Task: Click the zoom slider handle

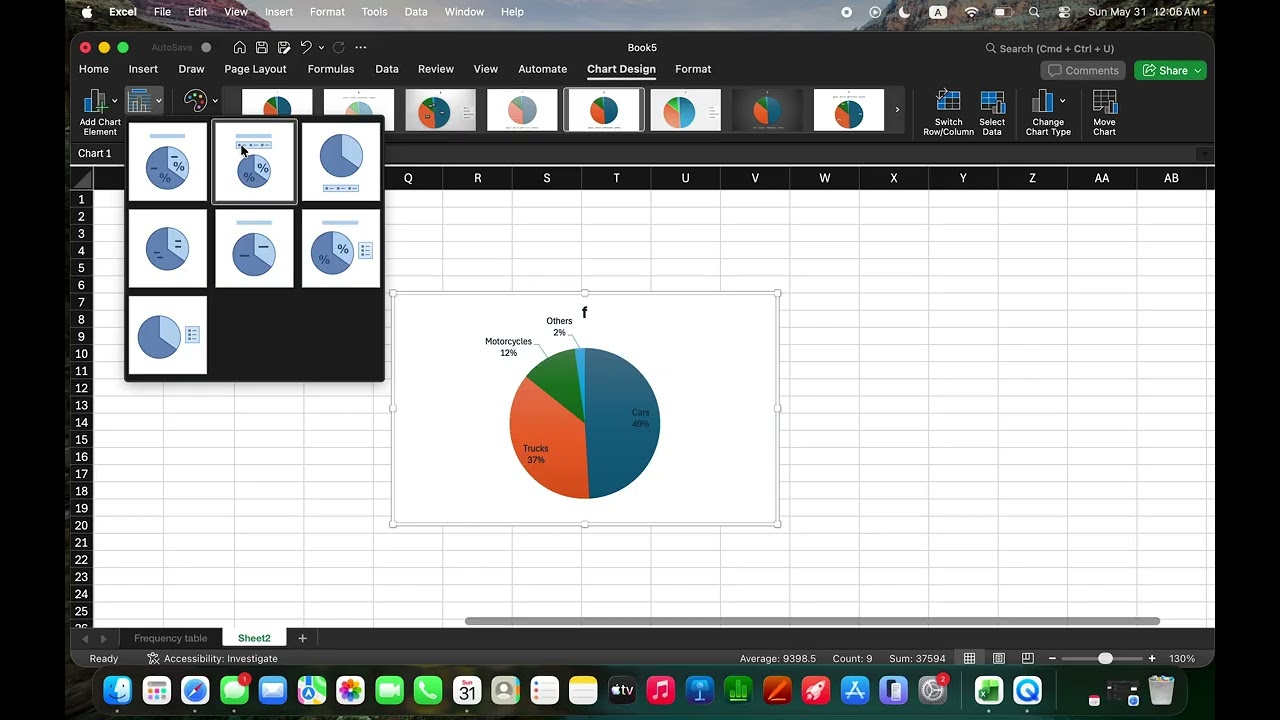Action: pos(1105,658)
